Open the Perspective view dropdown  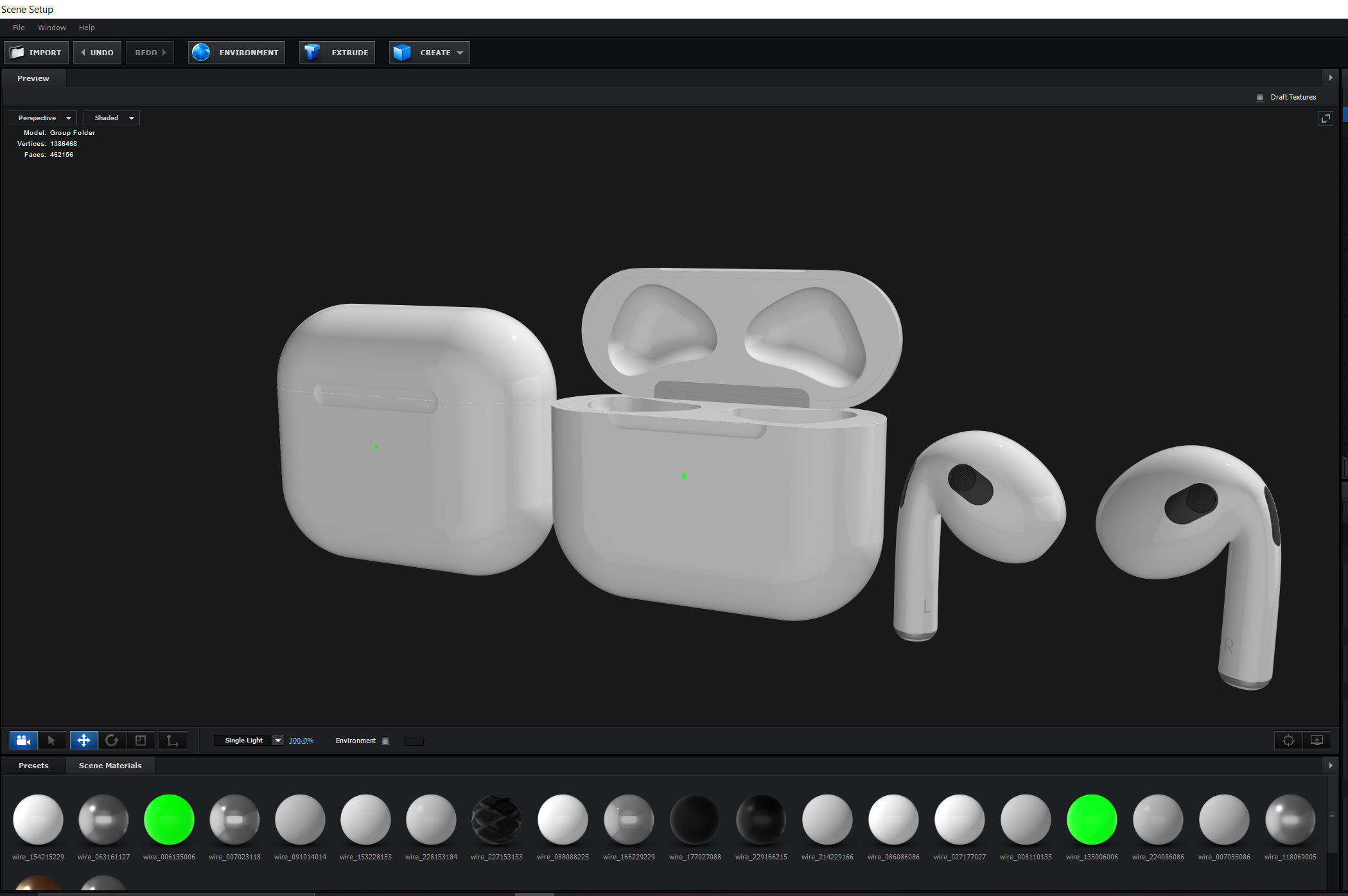pyautogui.click(x=42, y=118)
